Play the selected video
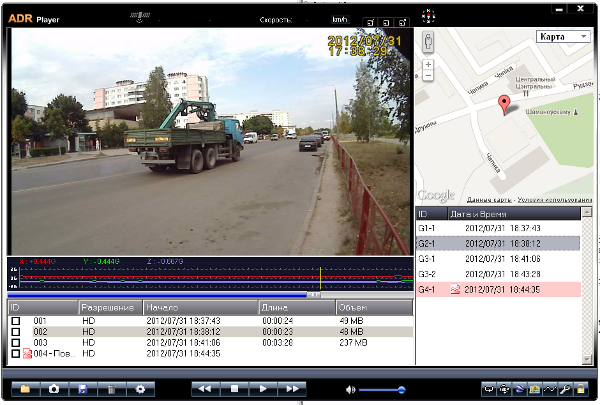This screenshot has width=600, height=405. coord(263,389)
